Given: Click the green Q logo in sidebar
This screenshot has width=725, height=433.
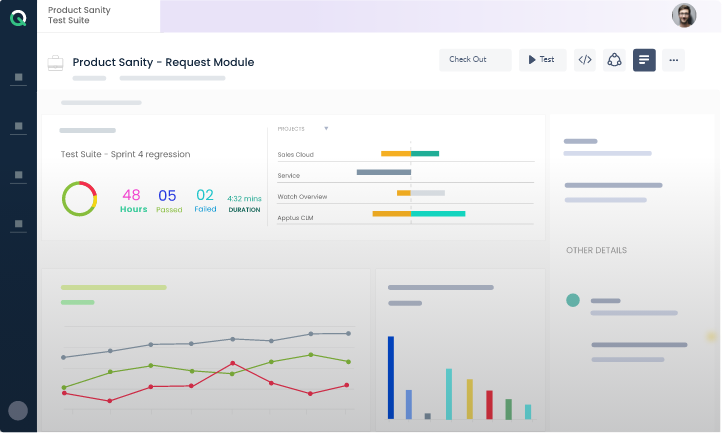Looking at the screenshot, I should [18, 18].
